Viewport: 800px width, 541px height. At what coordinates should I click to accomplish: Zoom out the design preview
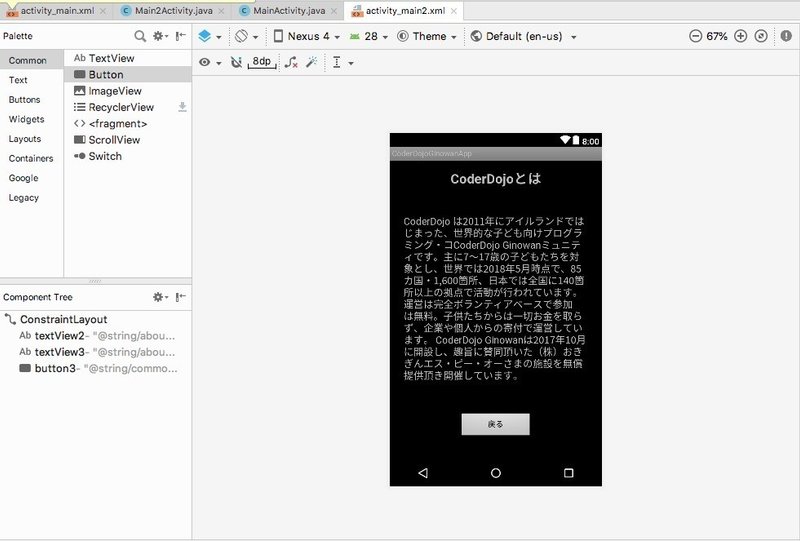pyautogui.click(x=695, y=36)
